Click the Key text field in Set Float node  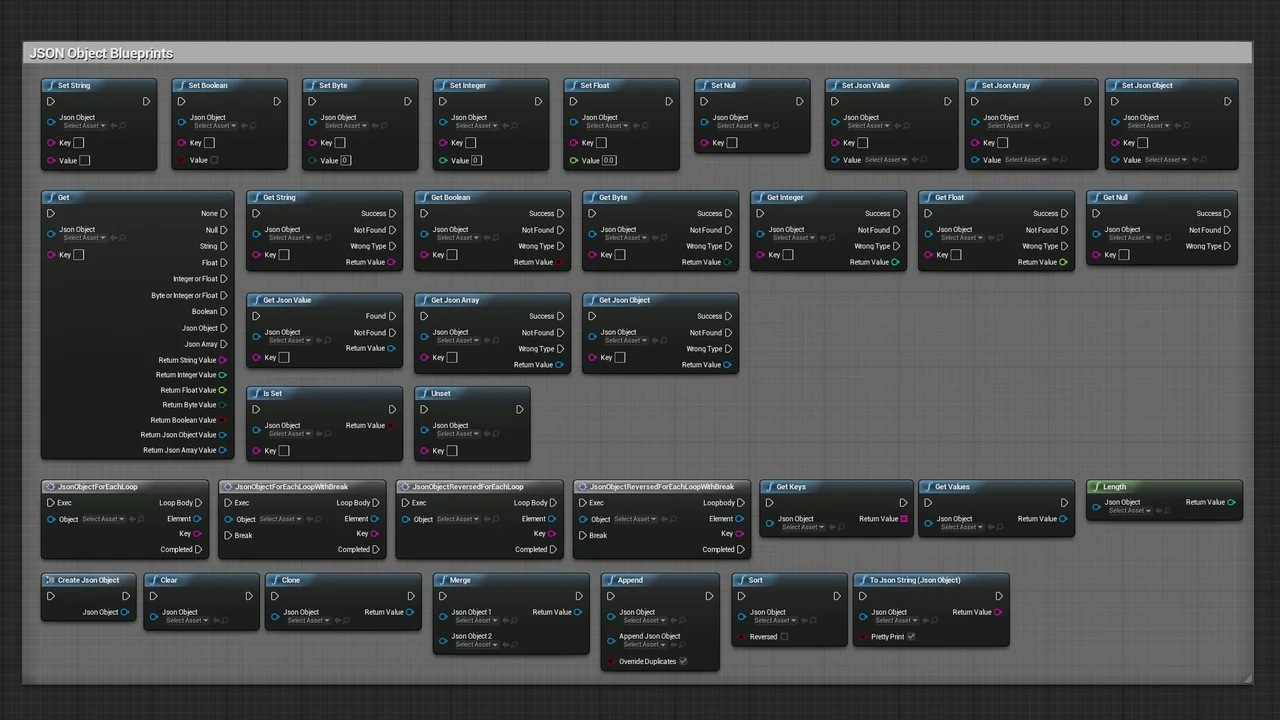tap(601, 143)
